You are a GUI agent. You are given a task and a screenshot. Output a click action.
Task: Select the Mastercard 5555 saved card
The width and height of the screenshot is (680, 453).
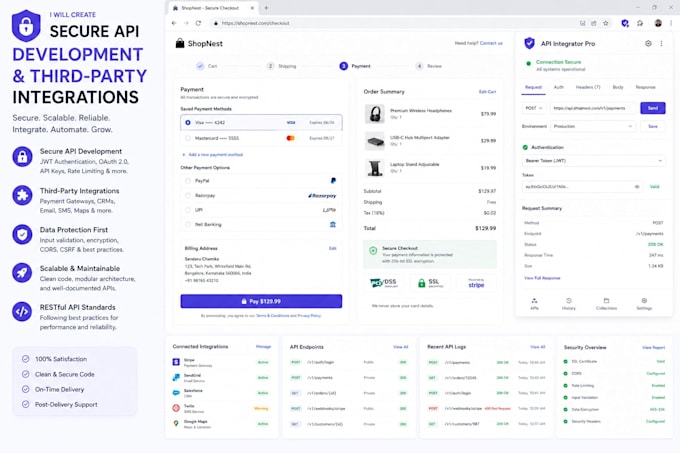(x=261, y=138)
